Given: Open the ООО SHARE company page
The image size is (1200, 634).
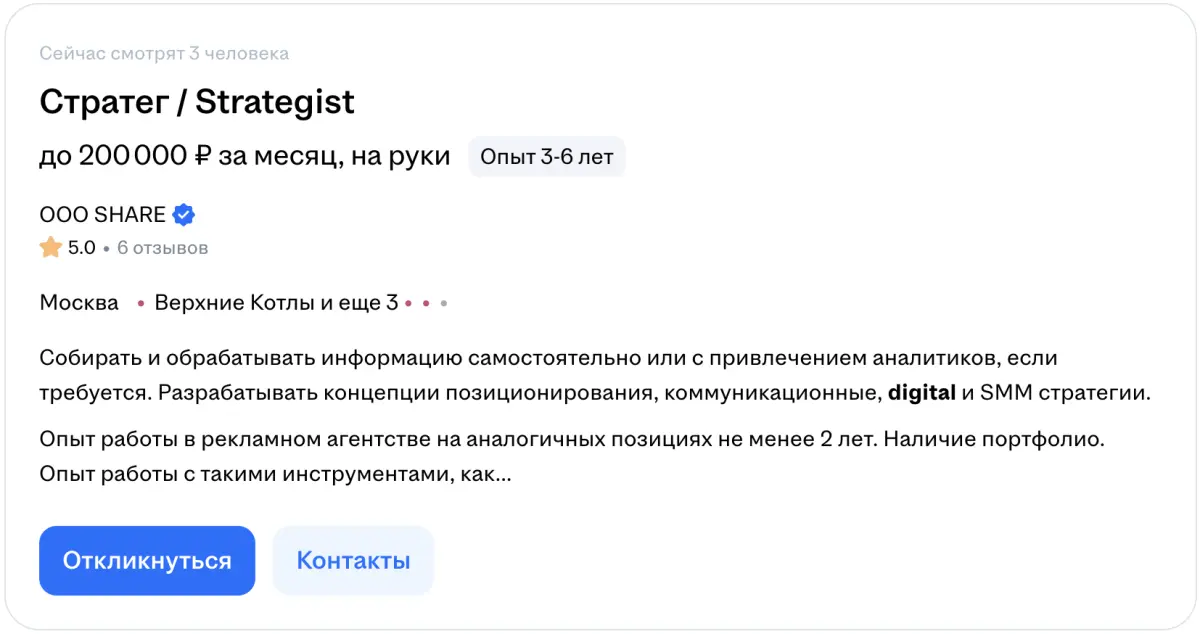Looking at the screenshot, I should coord(102,215).
